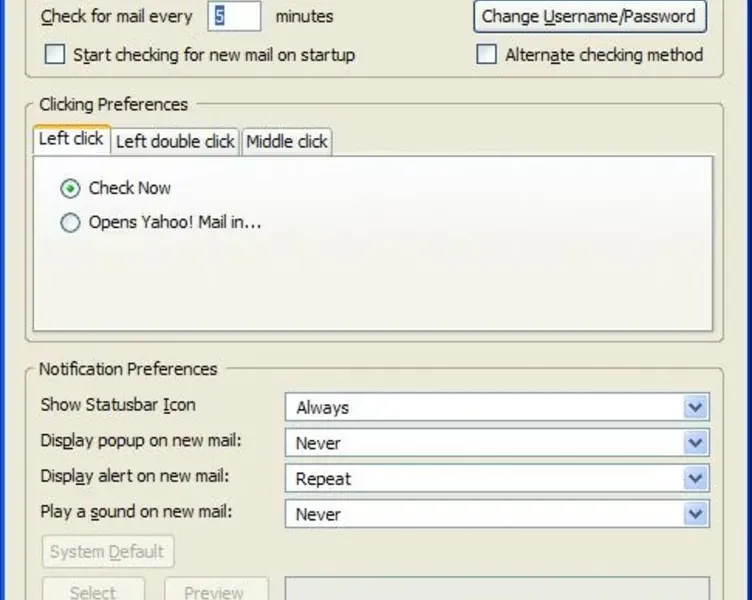Viewport: 752px width, 600px height.
Task: Click the Preview sound button
Action: pos(216,590)
